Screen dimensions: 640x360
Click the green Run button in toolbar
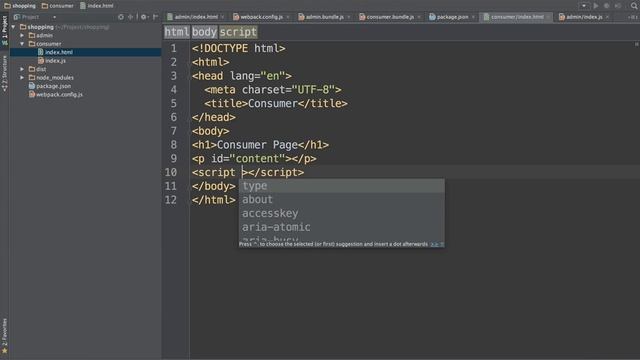(x=596, y=6)
